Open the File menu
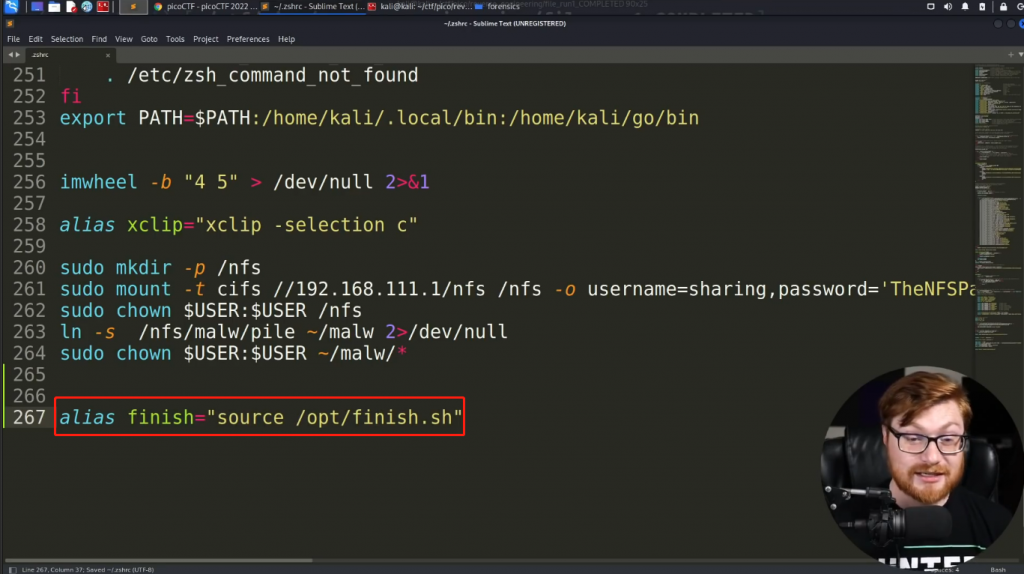1024x574 pixels. point(13,39)
